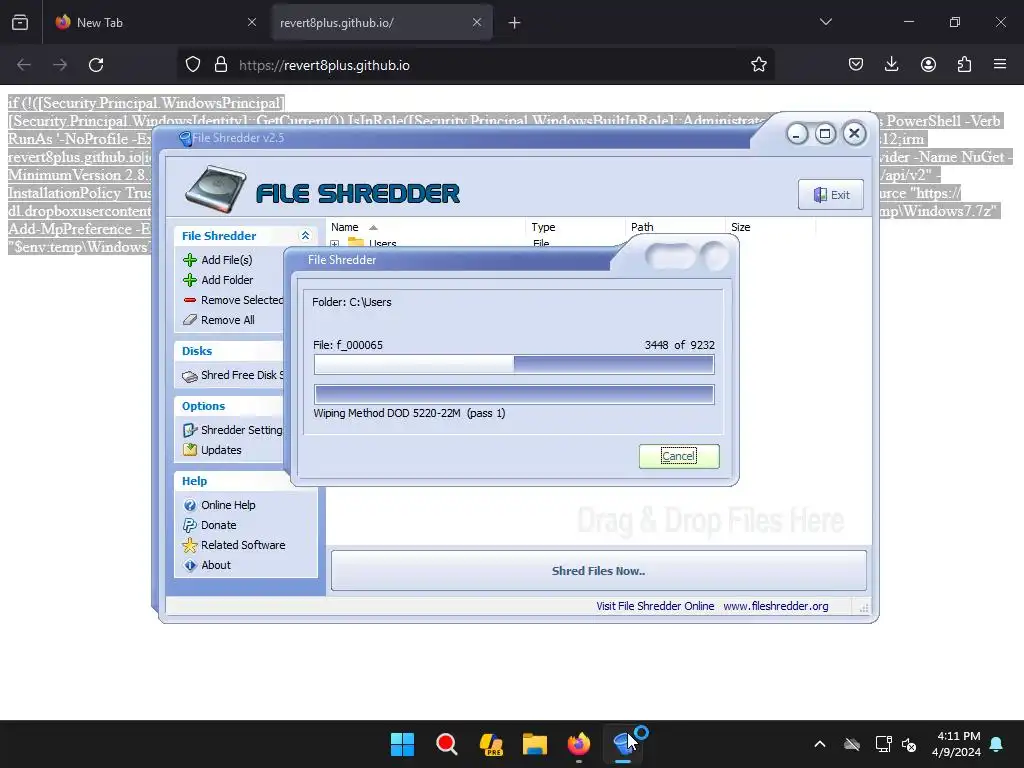1024x768 pixels.
Task: Reload the current page
Action: pyautogui.click(x=96, y=65)
